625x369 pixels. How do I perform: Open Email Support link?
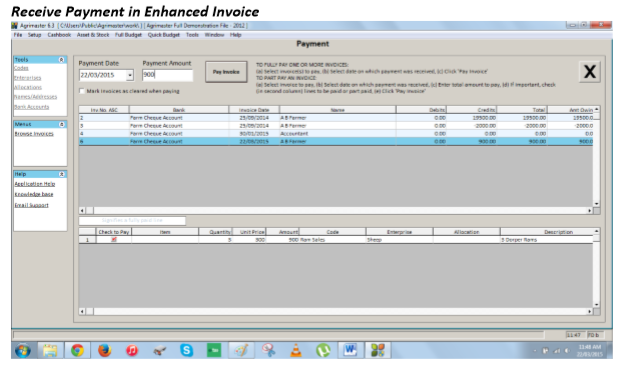pos(31,205)
